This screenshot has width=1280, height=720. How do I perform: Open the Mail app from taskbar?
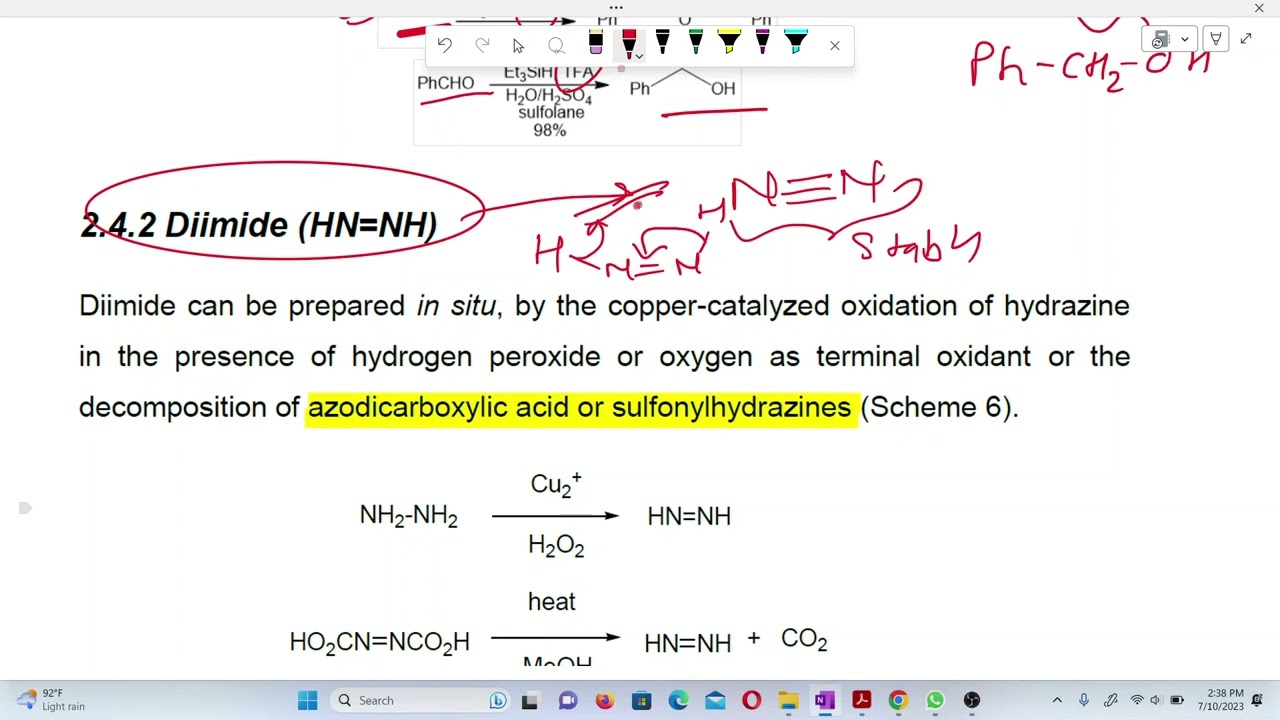pyautogui.click(x=715, y=700)
